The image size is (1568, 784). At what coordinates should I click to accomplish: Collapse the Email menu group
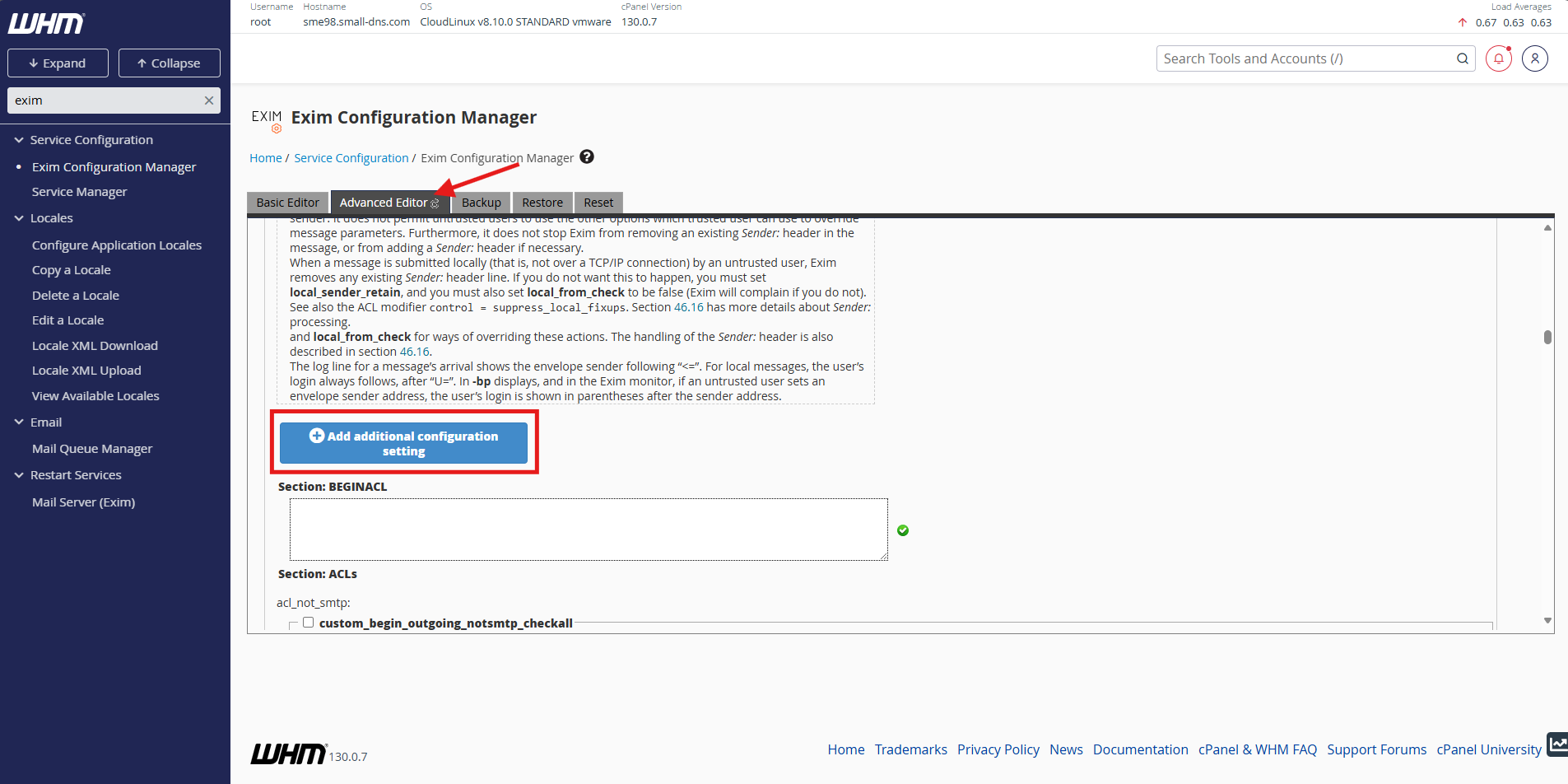tap(19, 422)
